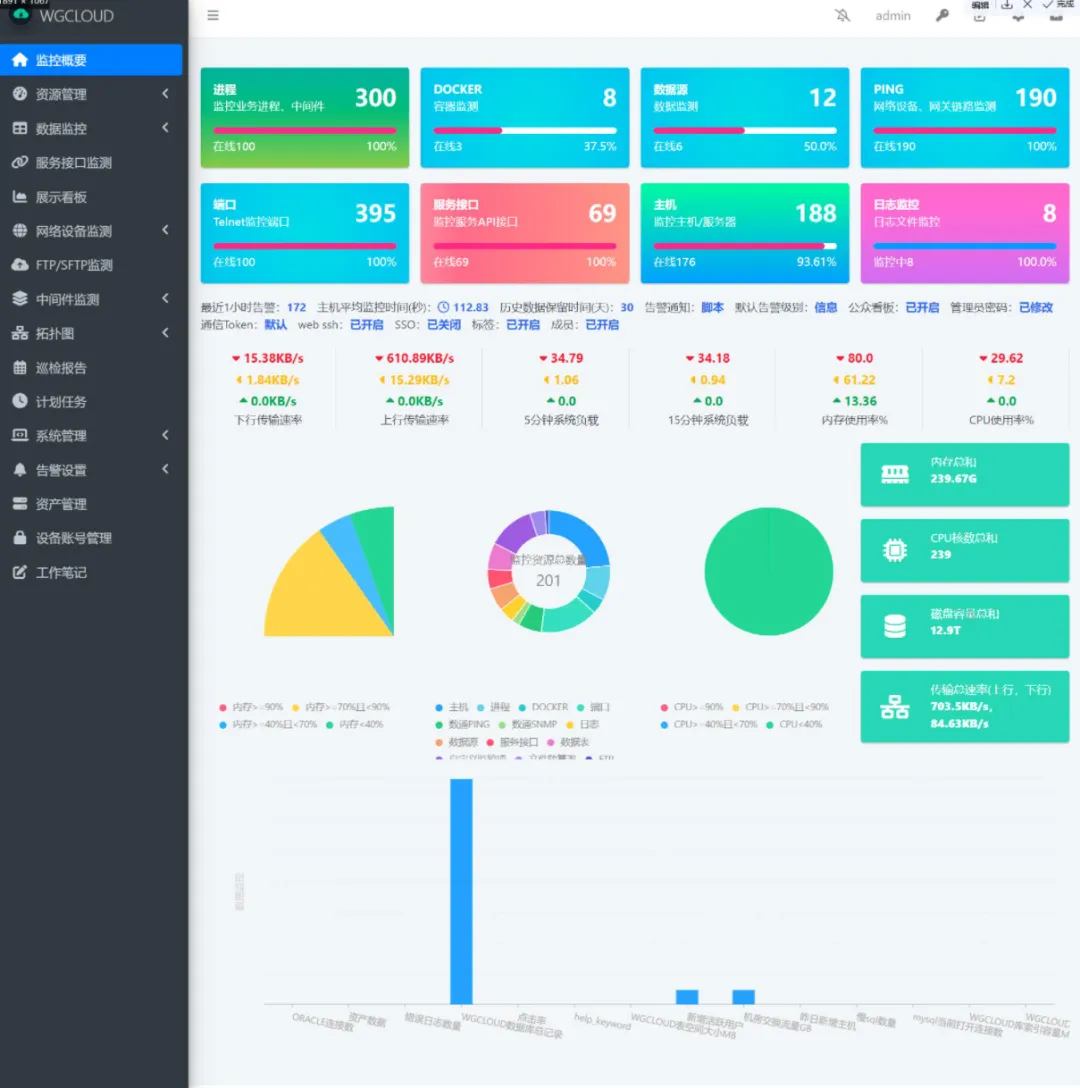This screenshot has width=1080, height=1088.
Task: Open the PING card showing 190
Action: tap(965, 117)
